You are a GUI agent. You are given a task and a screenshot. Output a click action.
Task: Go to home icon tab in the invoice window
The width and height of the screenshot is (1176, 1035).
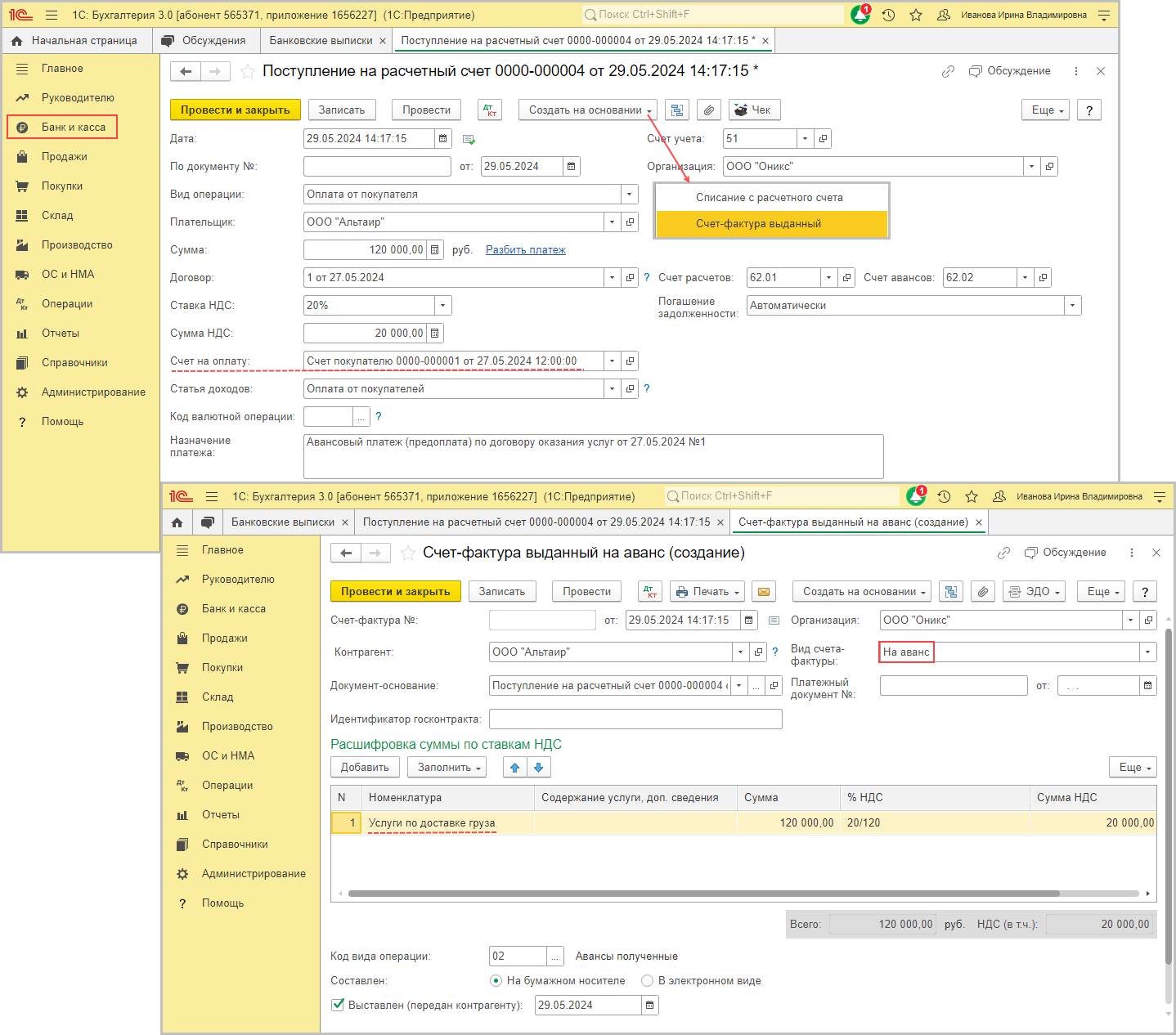177,522
